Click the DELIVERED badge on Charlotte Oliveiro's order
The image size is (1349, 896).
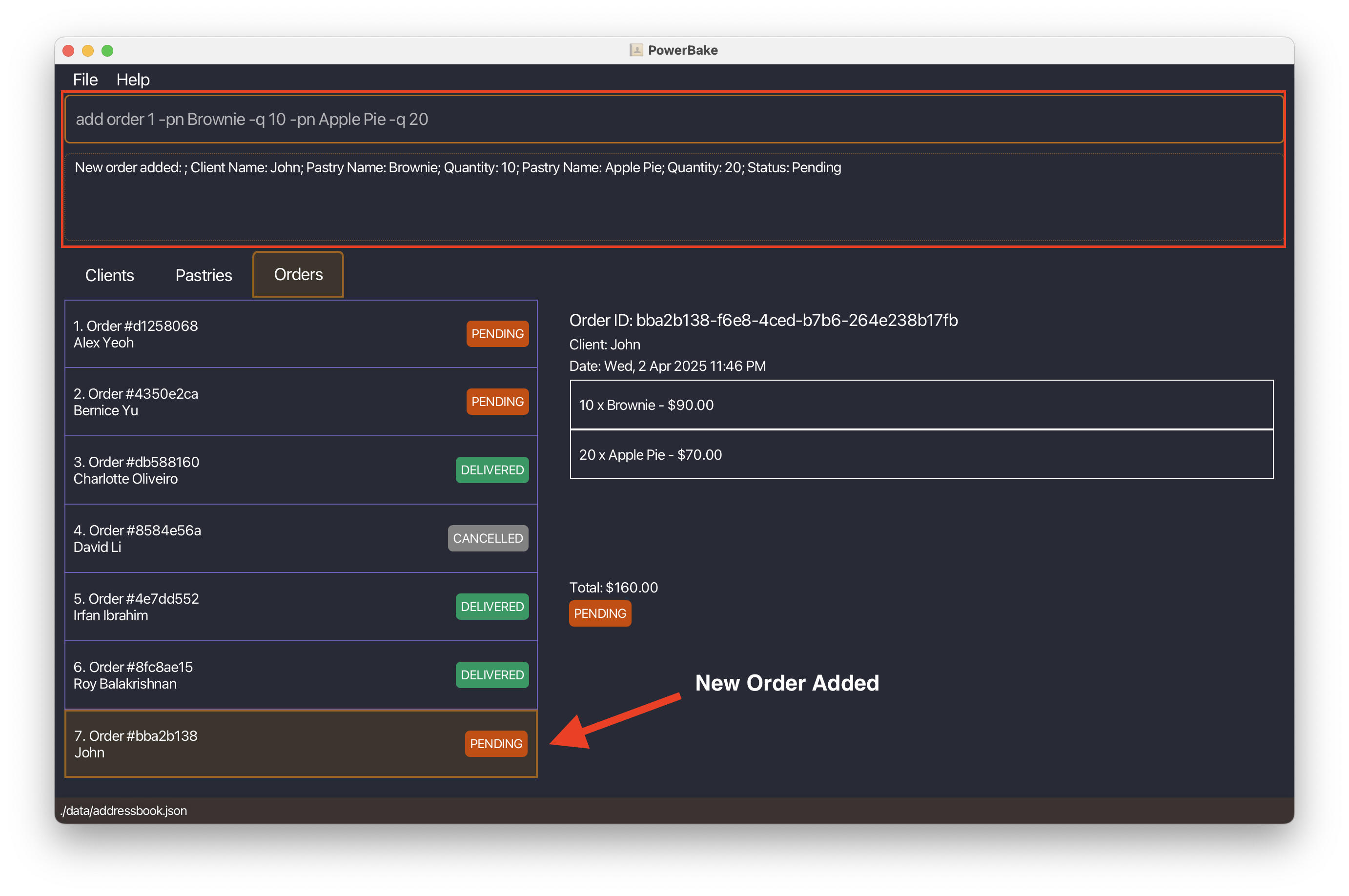coord(491,469)
